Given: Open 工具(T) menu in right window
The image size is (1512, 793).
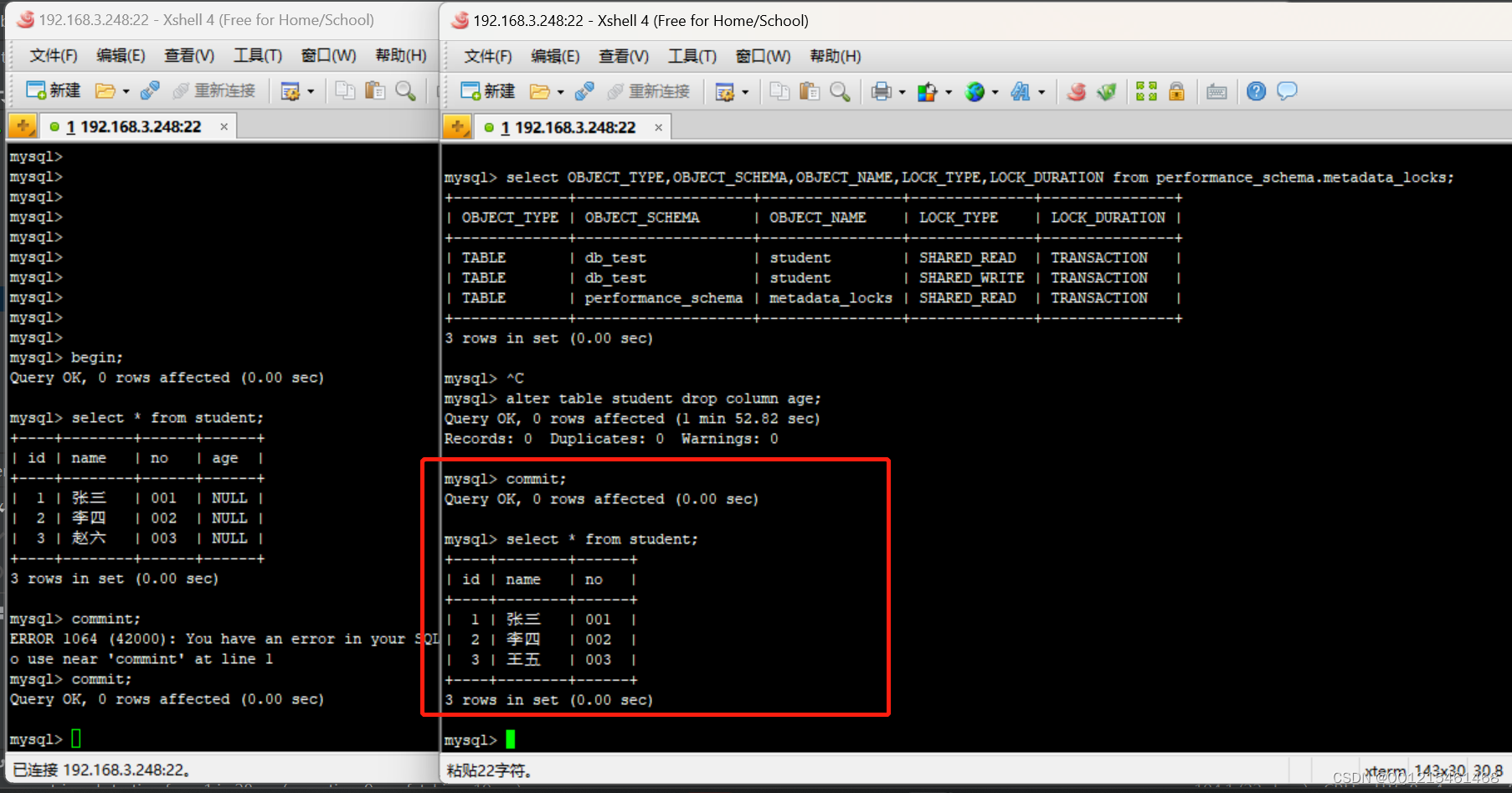Looking at the screenshot, I should (692, 56).
